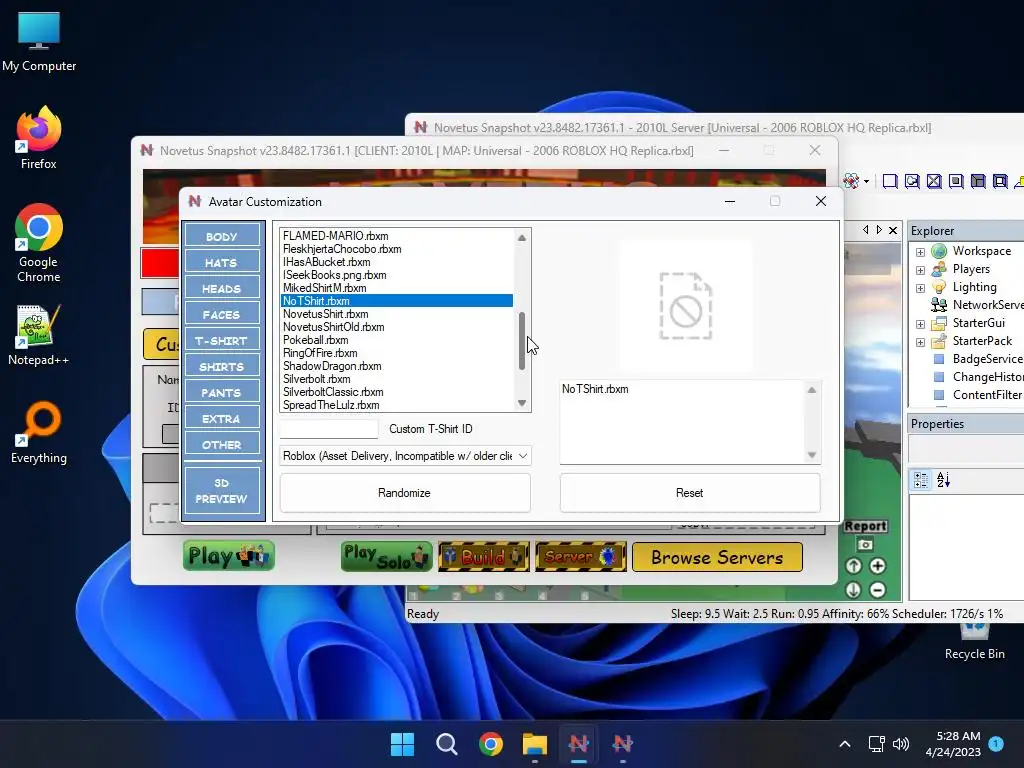The image size is (1024, 768).
Task: Click the camera tilt-up arrow control
Action: (853, 566)
